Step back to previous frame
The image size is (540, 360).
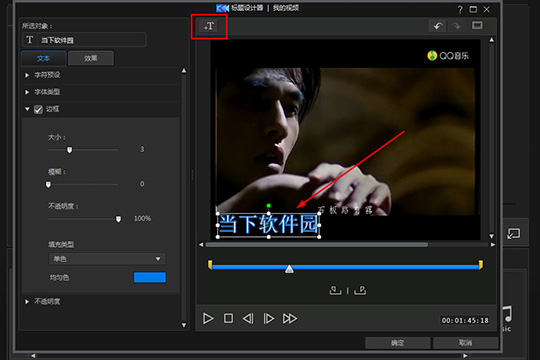[x=248, y=319]
